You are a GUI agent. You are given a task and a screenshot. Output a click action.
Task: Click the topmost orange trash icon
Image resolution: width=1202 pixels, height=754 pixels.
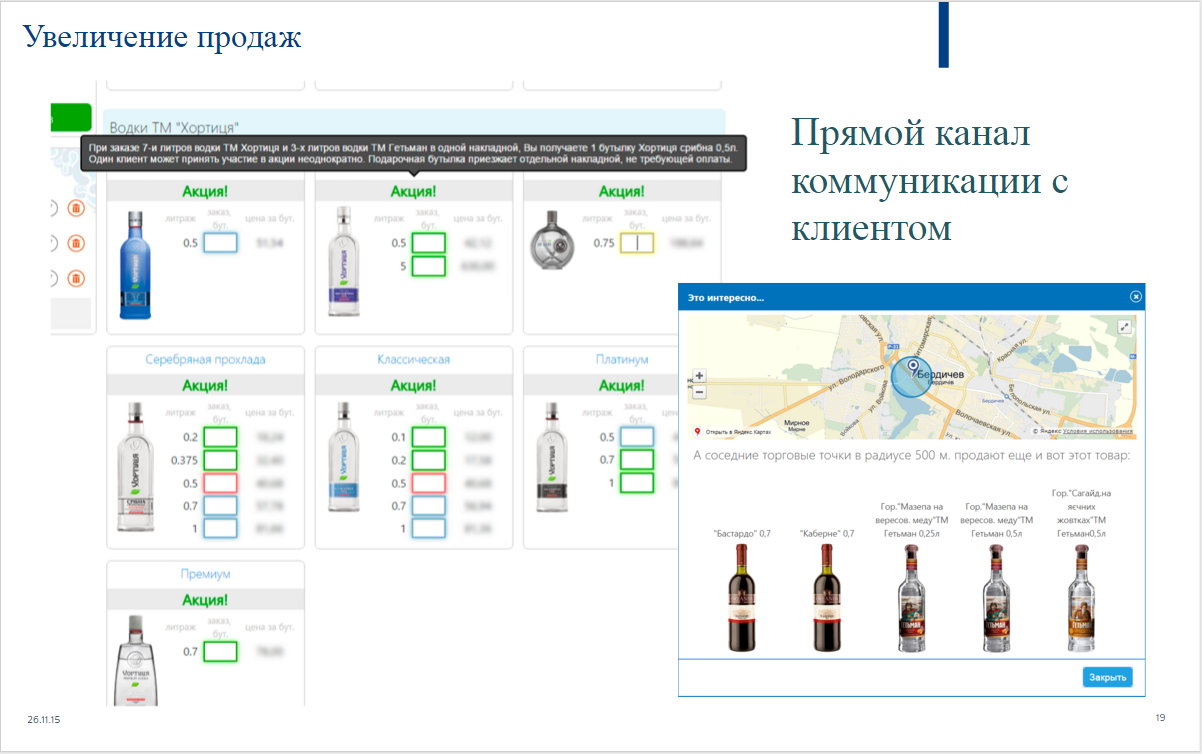click(75, 208)
